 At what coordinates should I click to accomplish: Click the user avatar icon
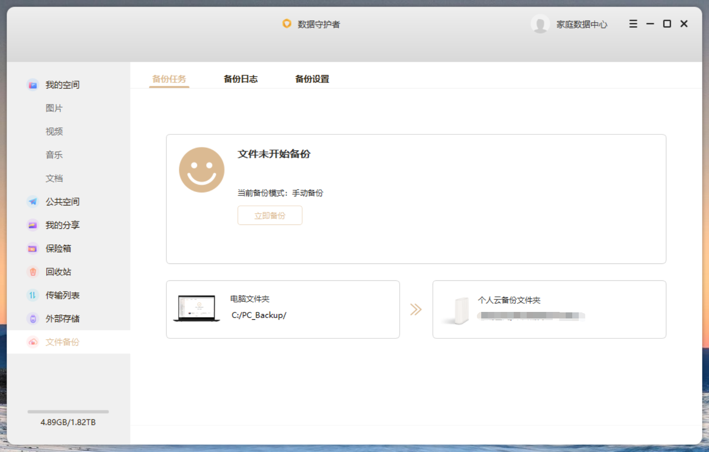coord(540,24)
